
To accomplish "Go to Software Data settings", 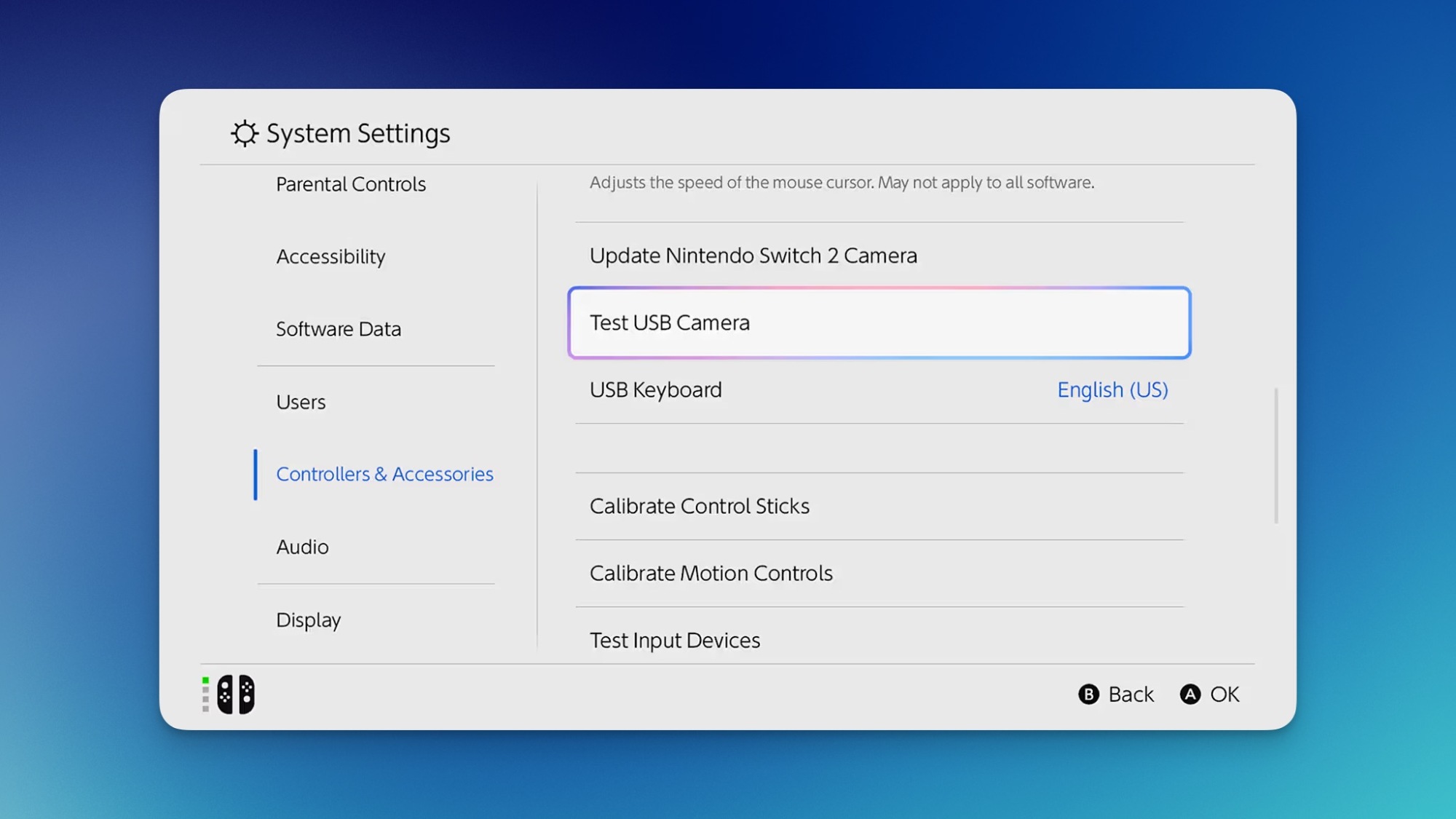I will pyautogui.click(x=338, y=329).
